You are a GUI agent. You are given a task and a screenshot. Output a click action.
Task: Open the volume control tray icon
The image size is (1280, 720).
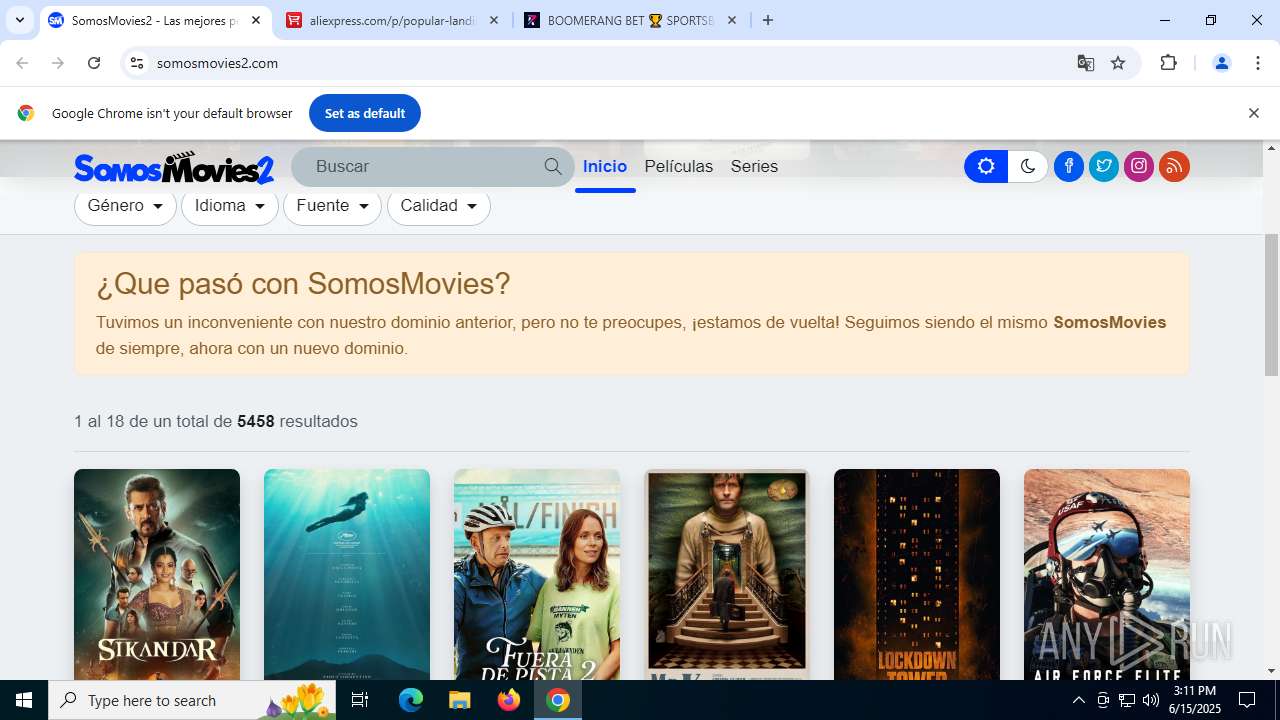1151,700
